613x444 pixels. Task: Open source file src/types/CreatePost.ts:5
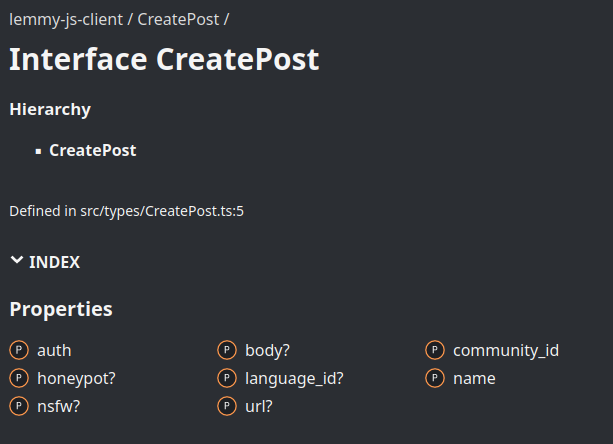(162, 211)
